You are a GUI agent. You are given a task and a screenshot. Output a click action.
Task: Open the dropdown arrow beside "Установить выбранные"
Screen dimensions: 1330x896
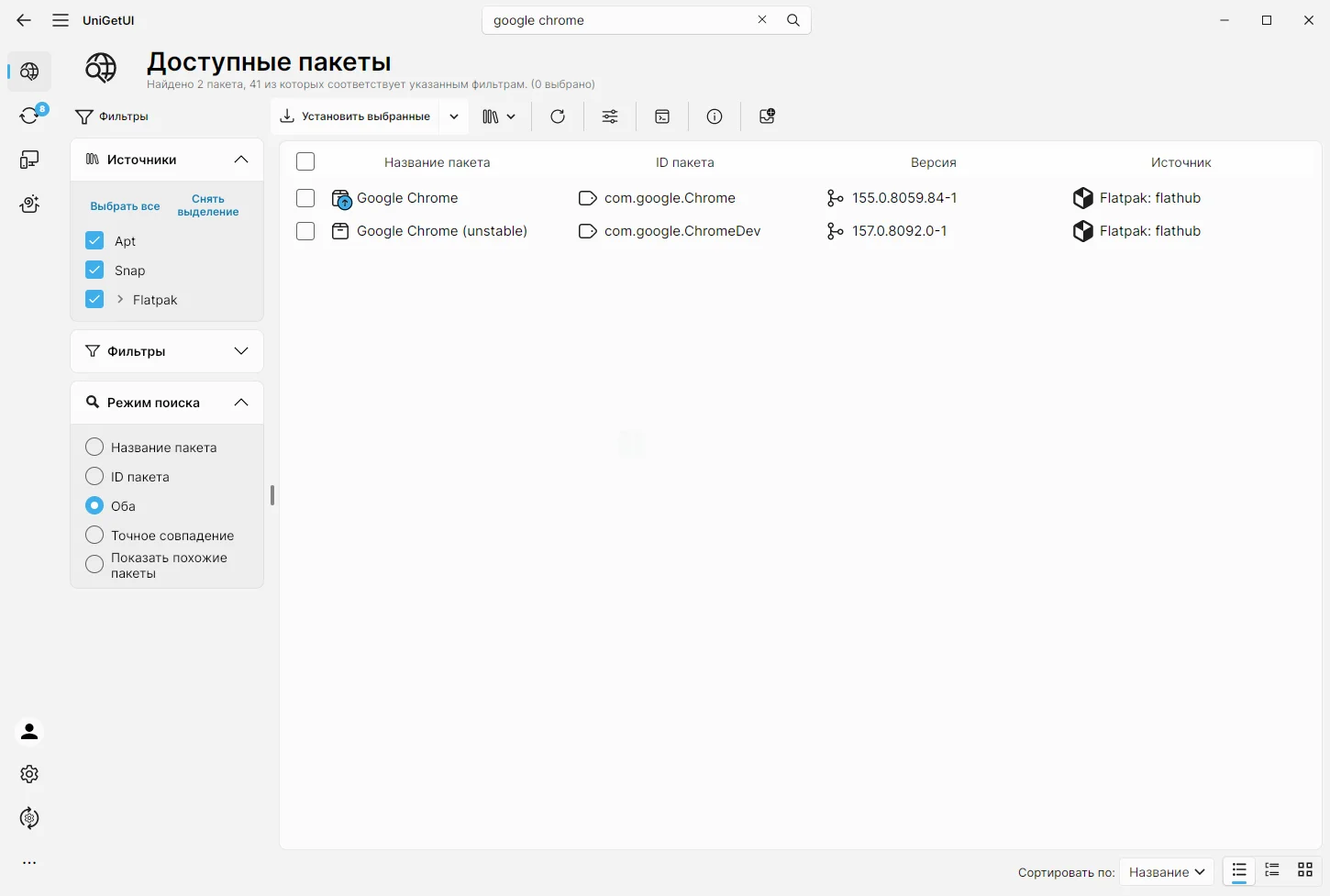[454, 116]
